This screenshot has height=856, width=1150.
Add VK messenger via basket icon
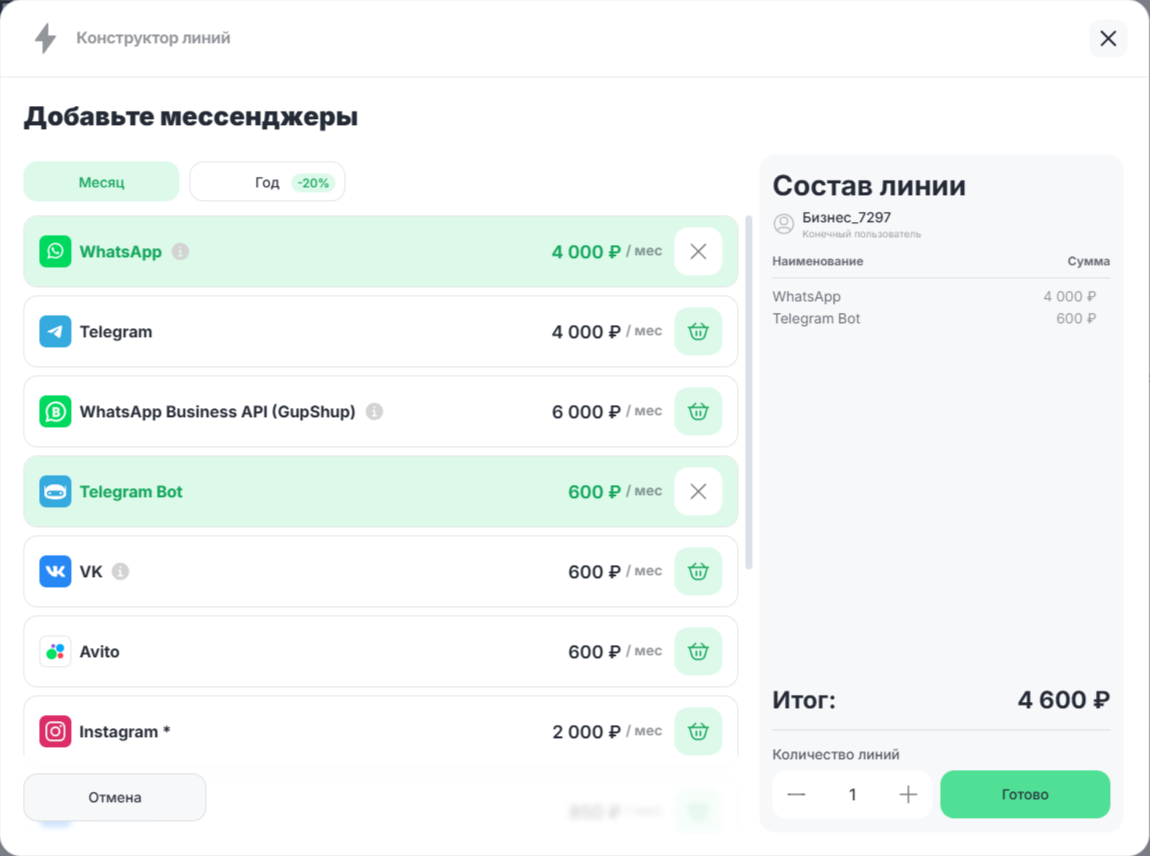coord(698,572)
